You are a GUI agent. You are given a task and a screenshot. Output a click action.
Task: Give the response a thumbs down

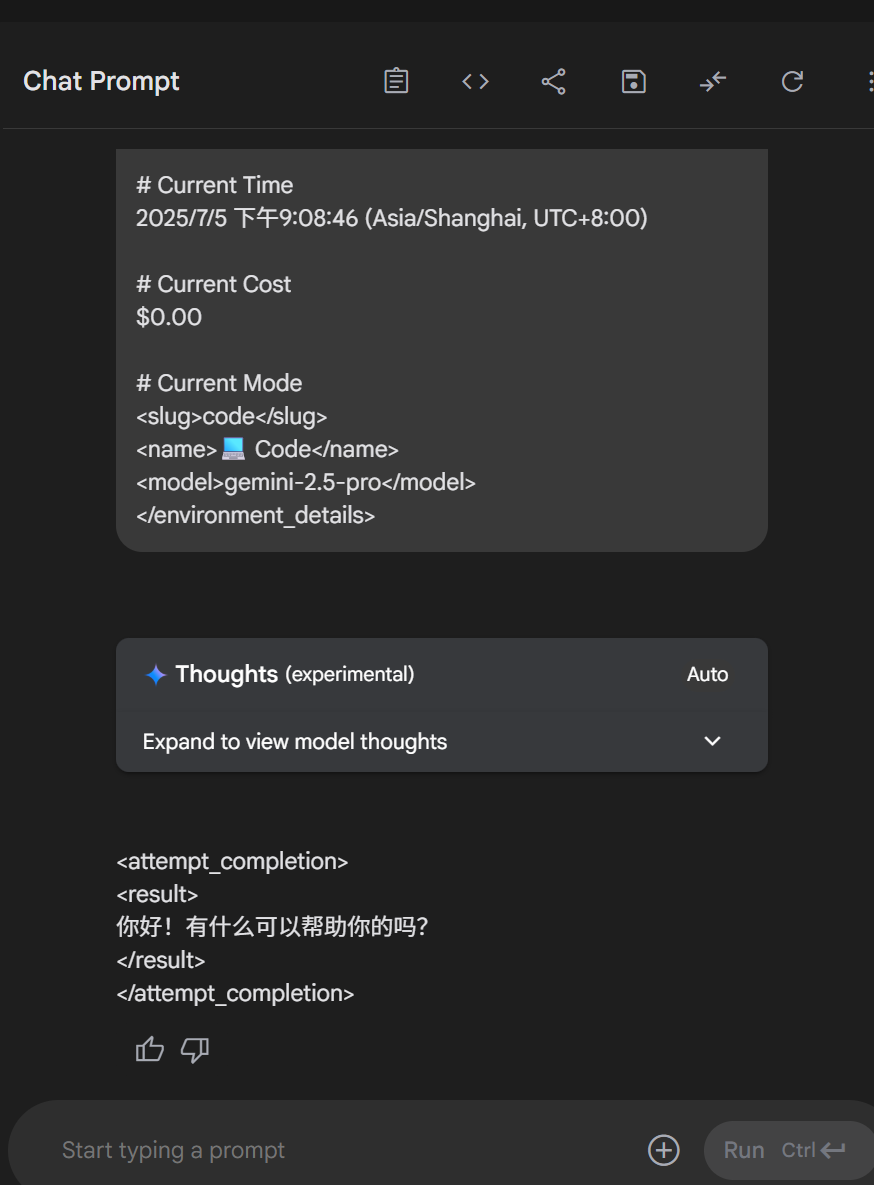(195, 1049)
